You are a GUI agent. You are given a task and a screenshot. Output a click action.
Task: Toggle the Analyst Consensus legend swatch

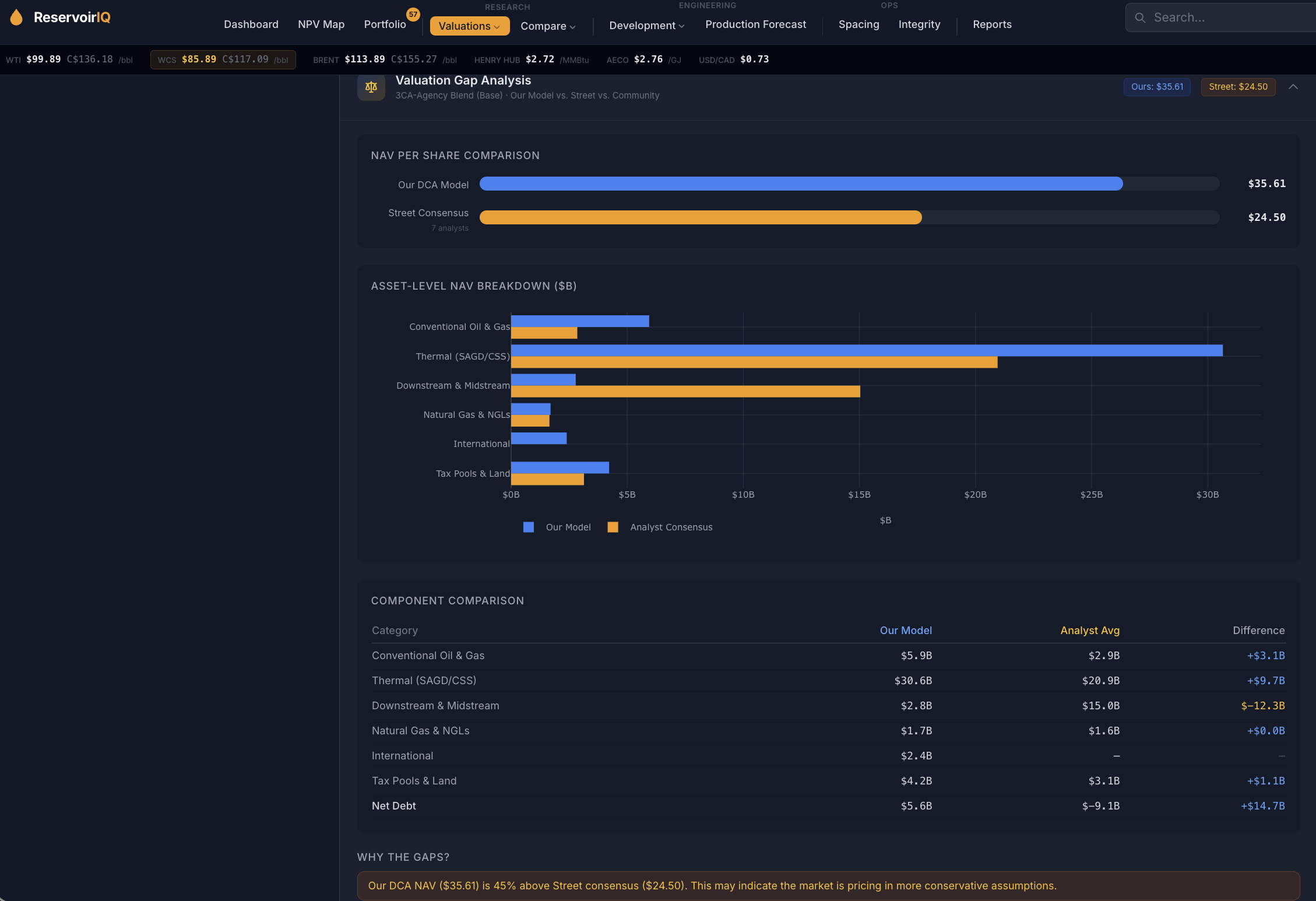[613, 527]
